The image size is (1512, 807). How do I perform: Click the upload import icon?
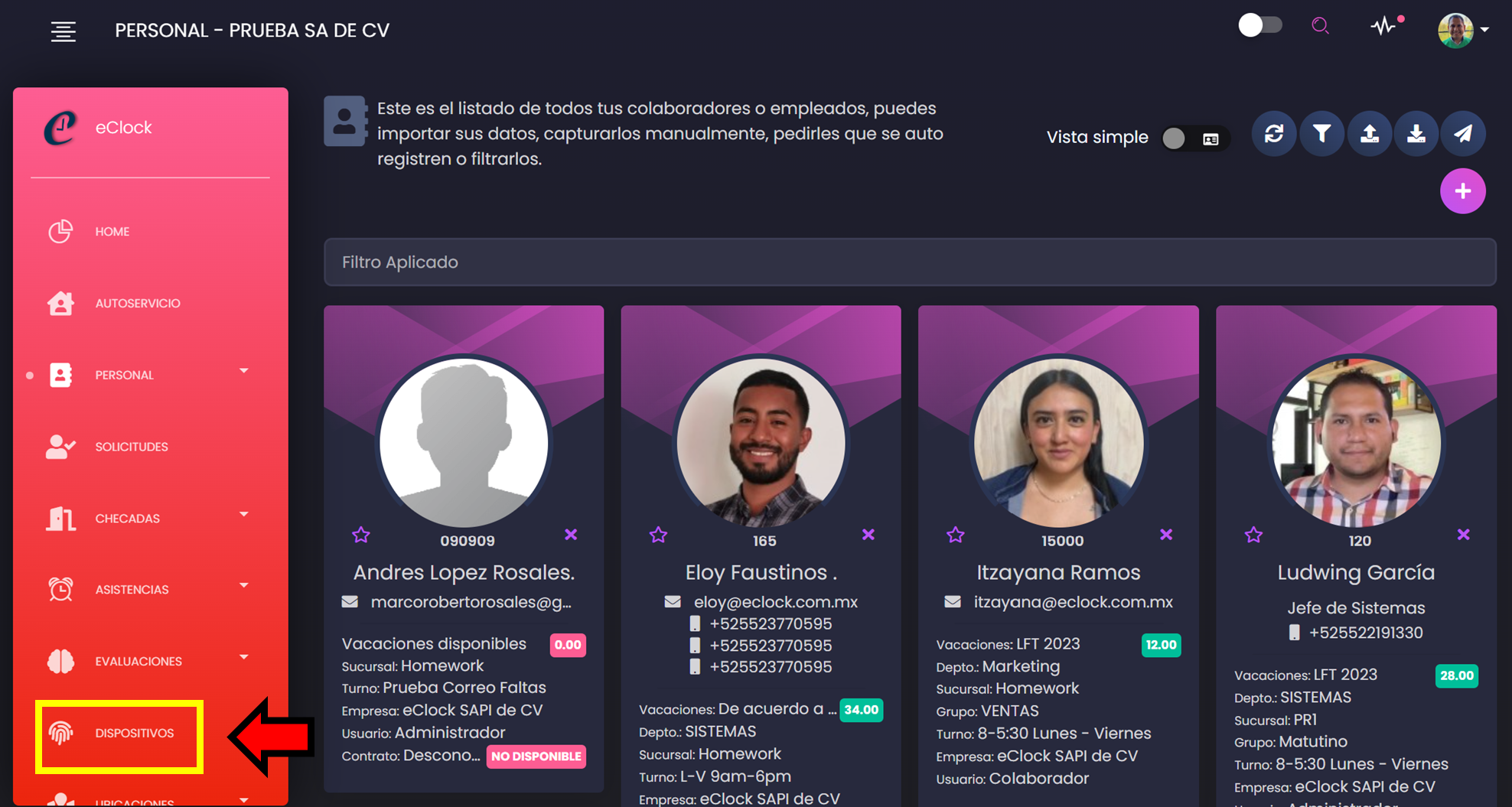pos(1369,134)
